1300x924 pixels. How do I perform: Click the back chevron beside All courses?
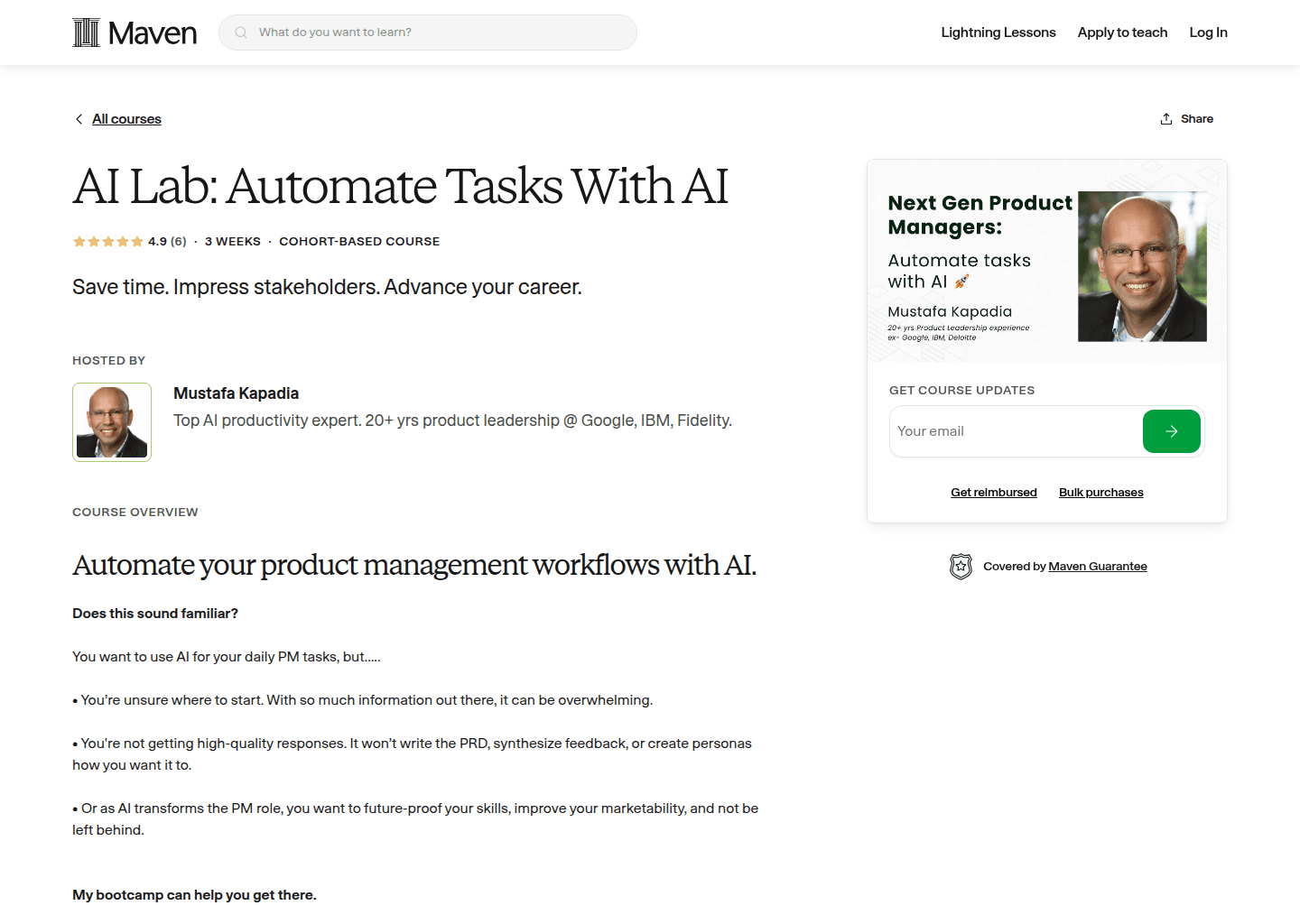point(79,118)
